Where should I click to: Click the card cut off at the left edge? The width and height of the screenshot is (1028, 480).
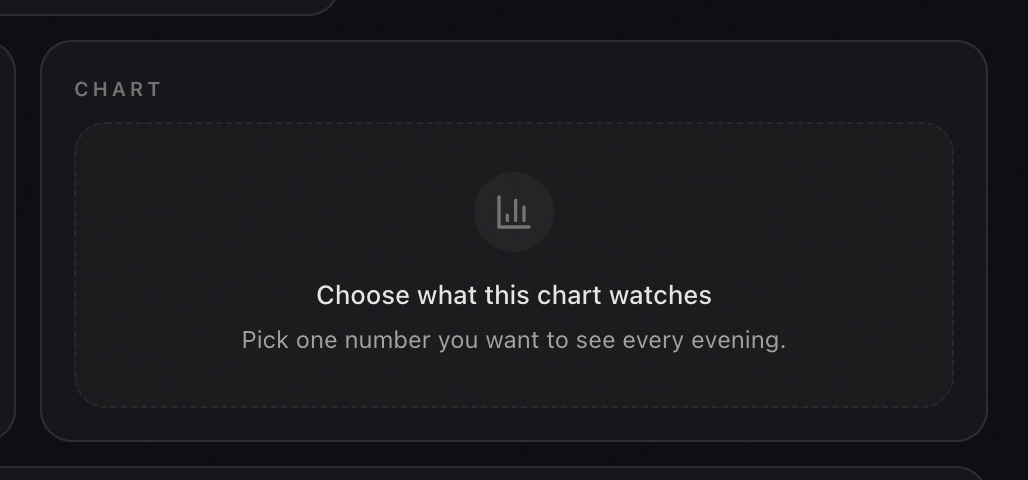click(x=7, y=240)
